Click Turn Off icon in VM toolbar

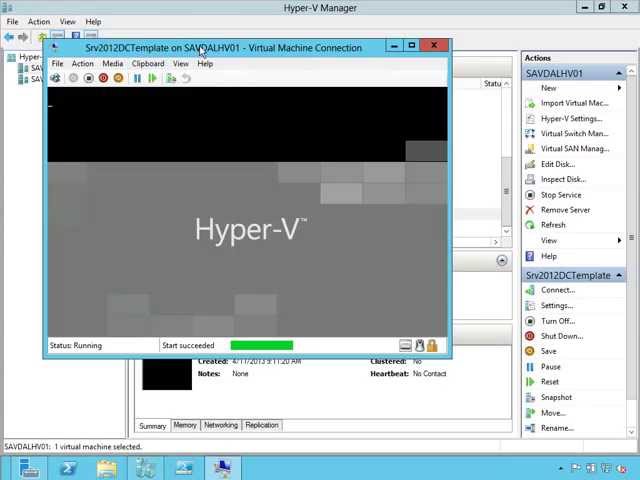coord(89,78)
